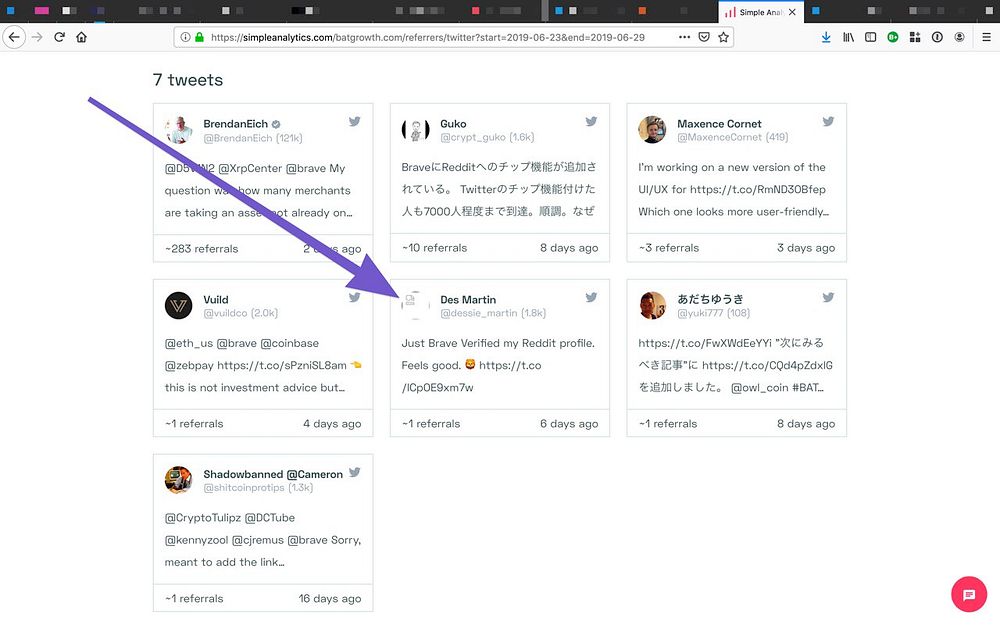Image resolution: width=1000 pixels, height=625 pixels.
Task: Open the Maxence Cornet name link
Action: 719,124
